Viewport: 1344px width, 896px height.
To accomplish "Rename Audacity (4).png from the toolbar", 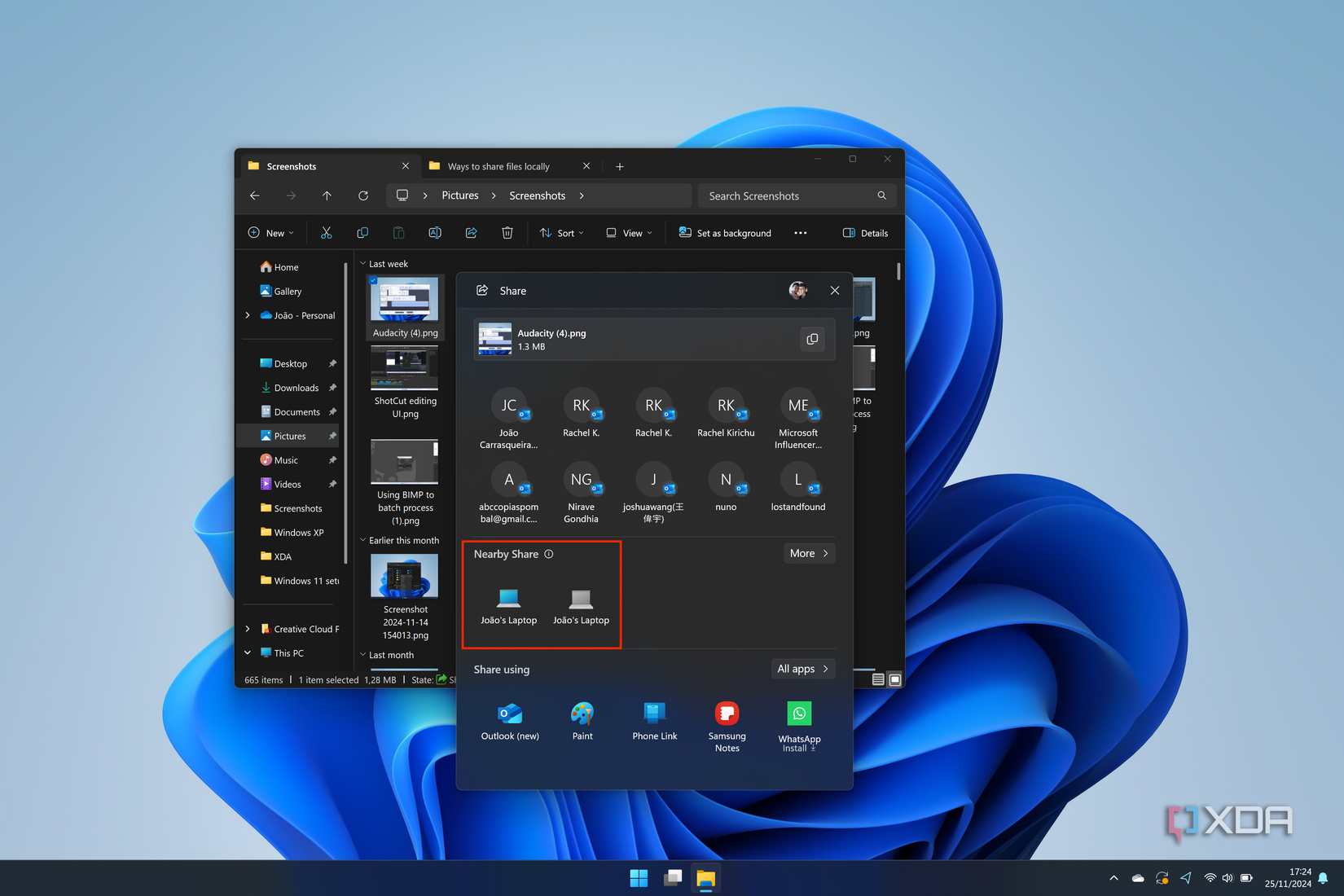I will click(435, 232).
